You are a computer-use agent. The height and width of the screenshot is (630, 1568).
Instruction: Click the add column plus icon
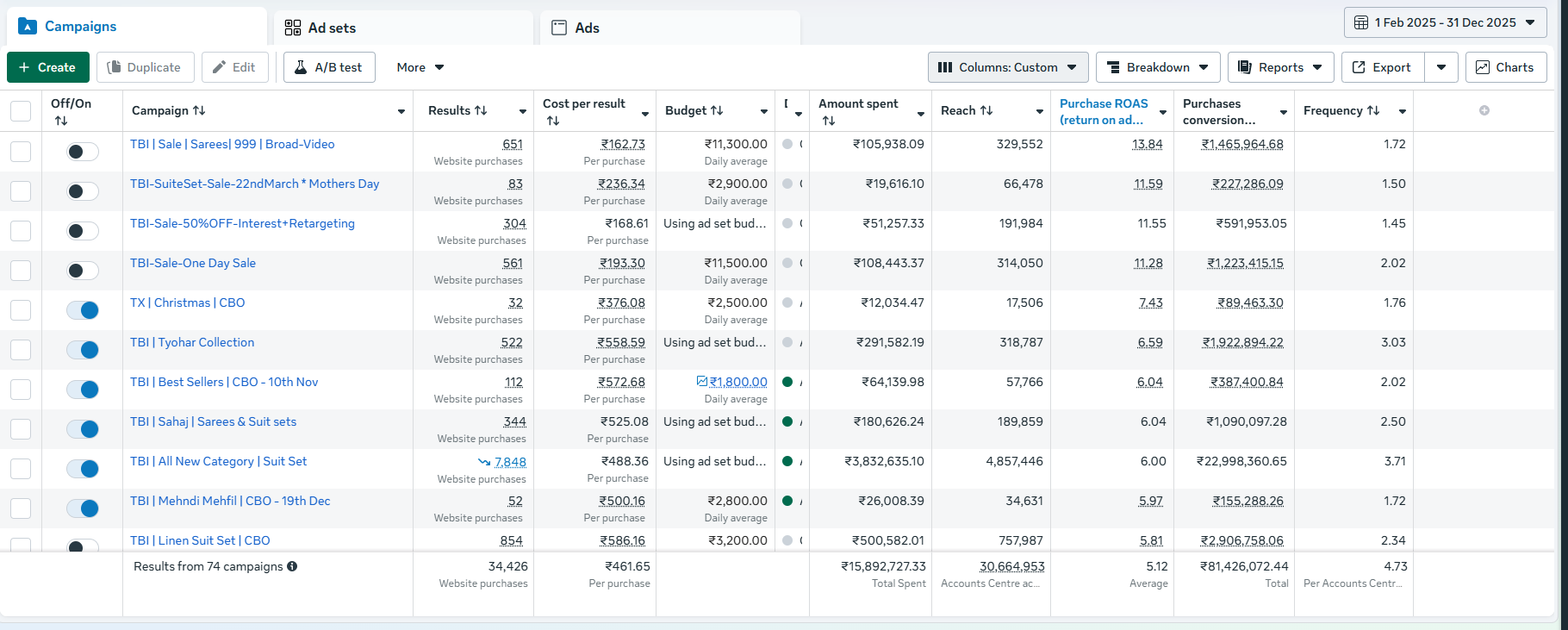click(x=1484, y=110)
